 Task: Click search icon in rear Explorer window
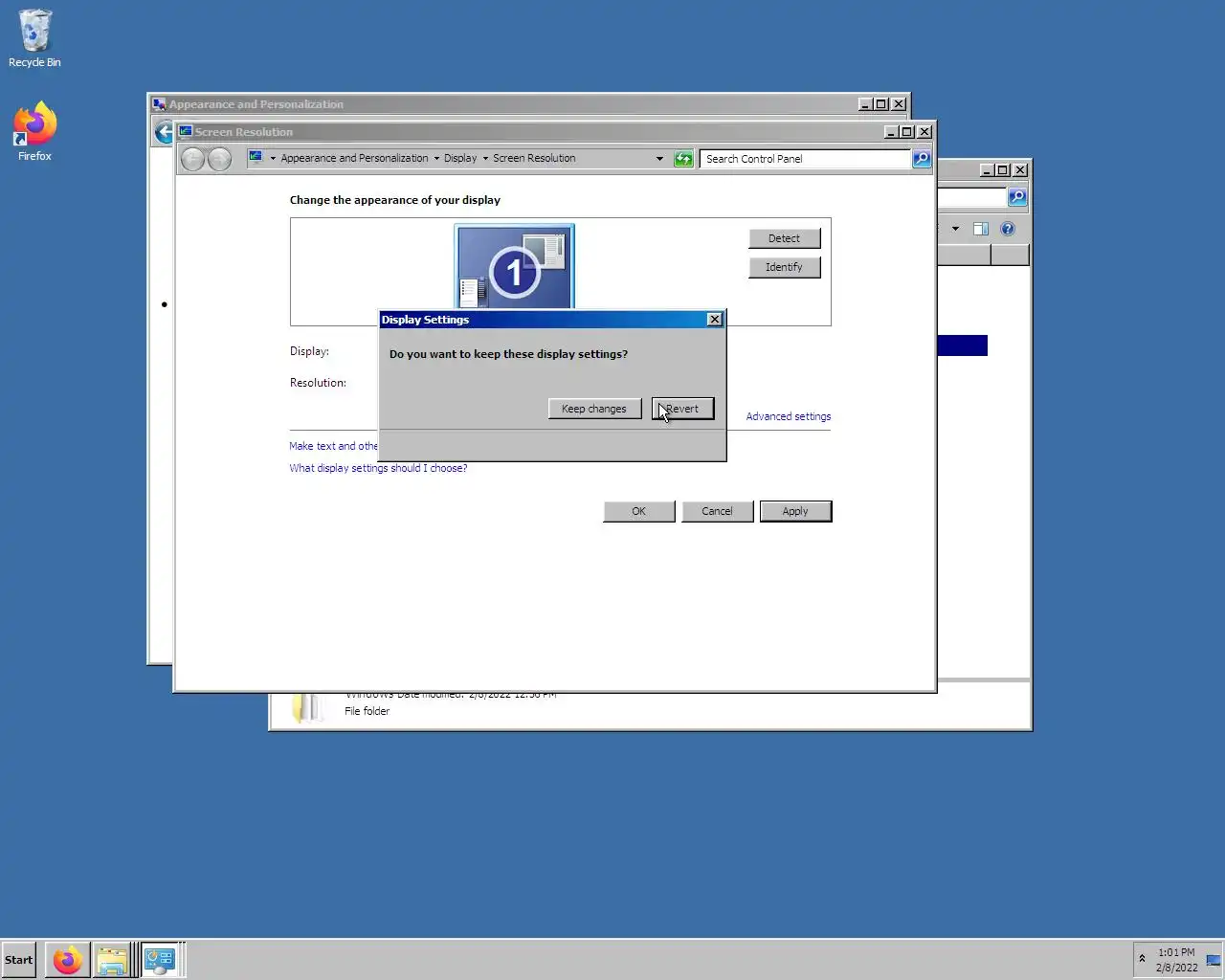point(1017,197)
